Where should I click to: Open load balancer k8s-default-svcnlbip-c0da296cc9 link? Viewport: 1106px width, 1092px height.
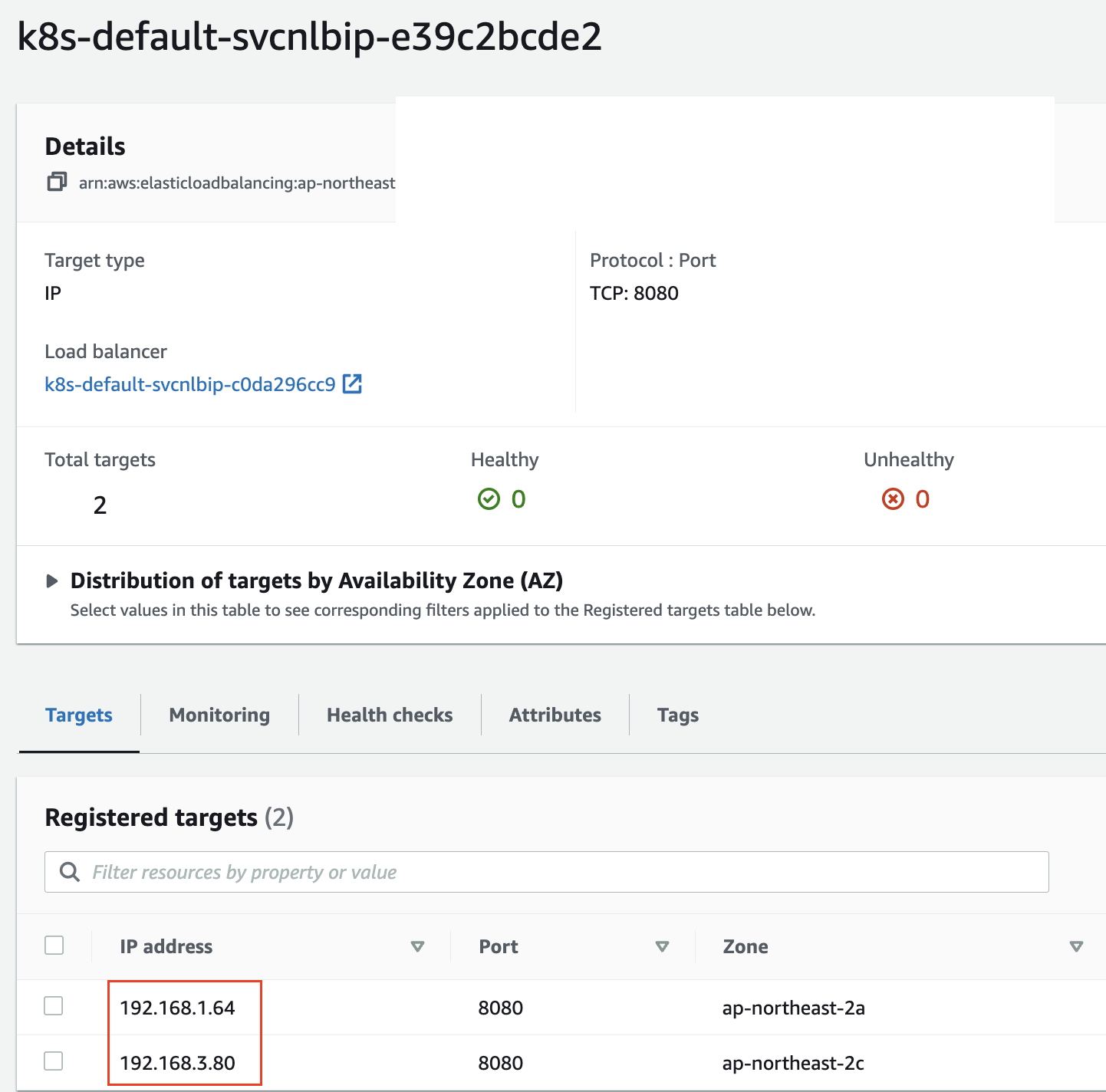tap(190, 384)
